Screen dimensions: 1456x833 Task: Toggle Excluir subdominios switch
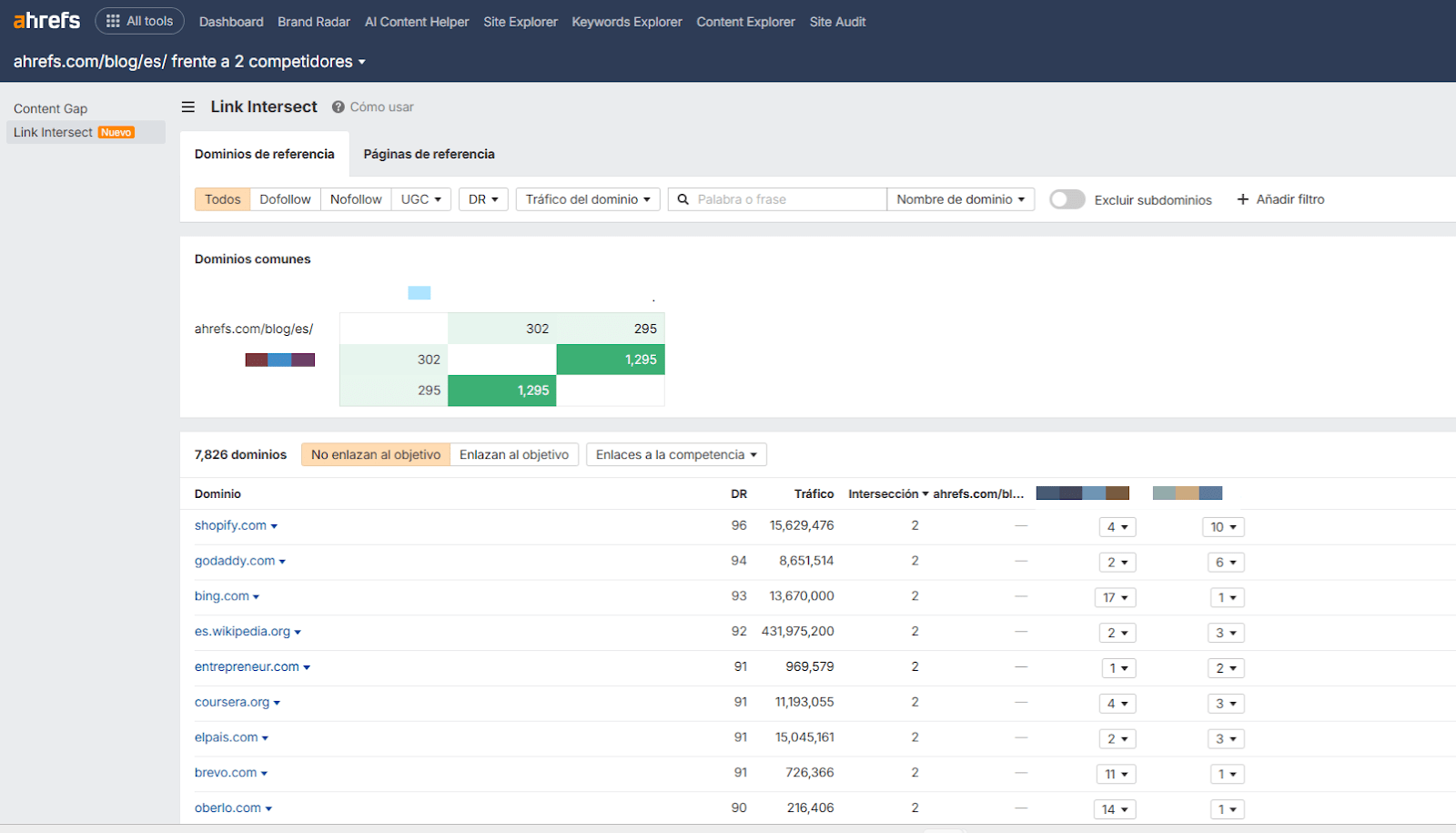[1067, 199]
